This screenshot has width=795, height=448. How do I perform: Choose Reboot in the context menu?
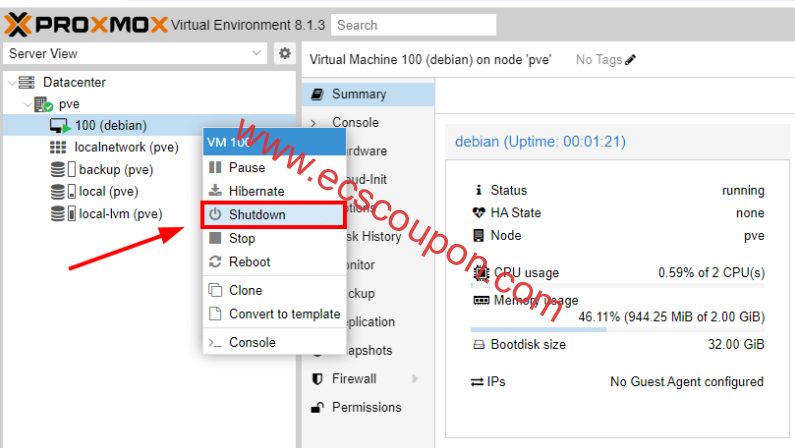249,262
